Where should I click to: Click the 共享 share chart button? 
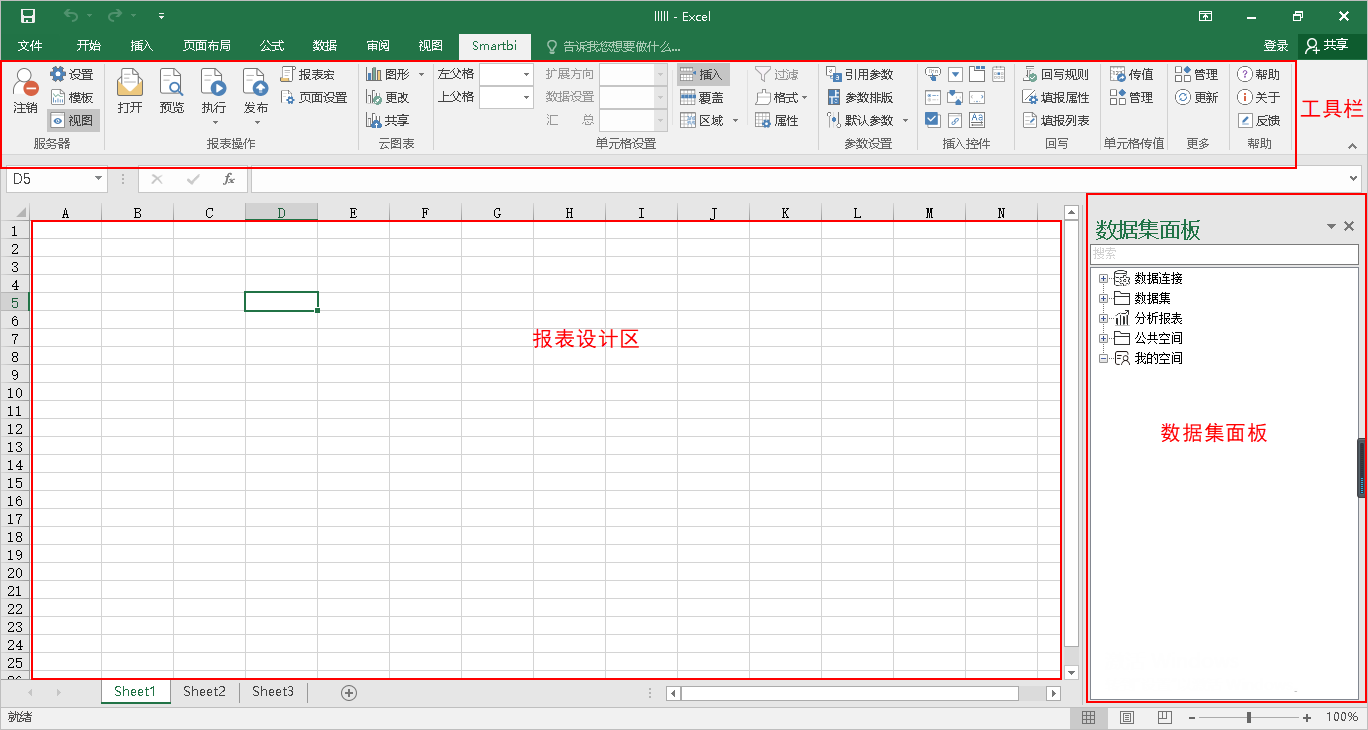point(388,120)
